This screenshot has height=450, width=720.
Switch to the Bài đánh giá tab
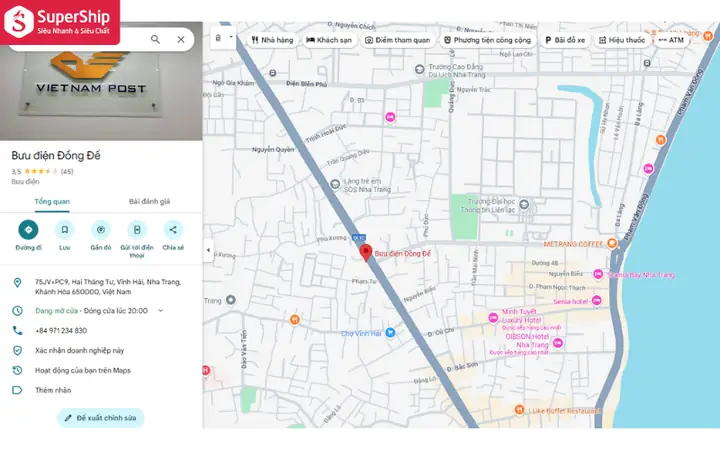(x=149, y=202)
